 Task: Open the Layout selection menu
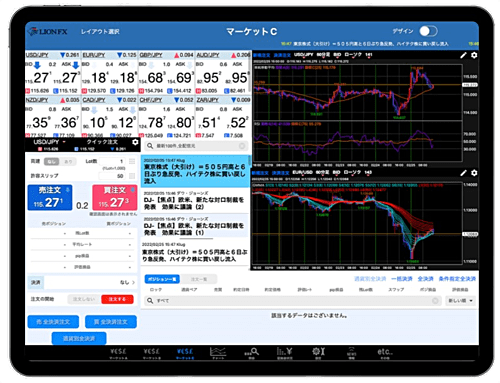coord(100,32)
